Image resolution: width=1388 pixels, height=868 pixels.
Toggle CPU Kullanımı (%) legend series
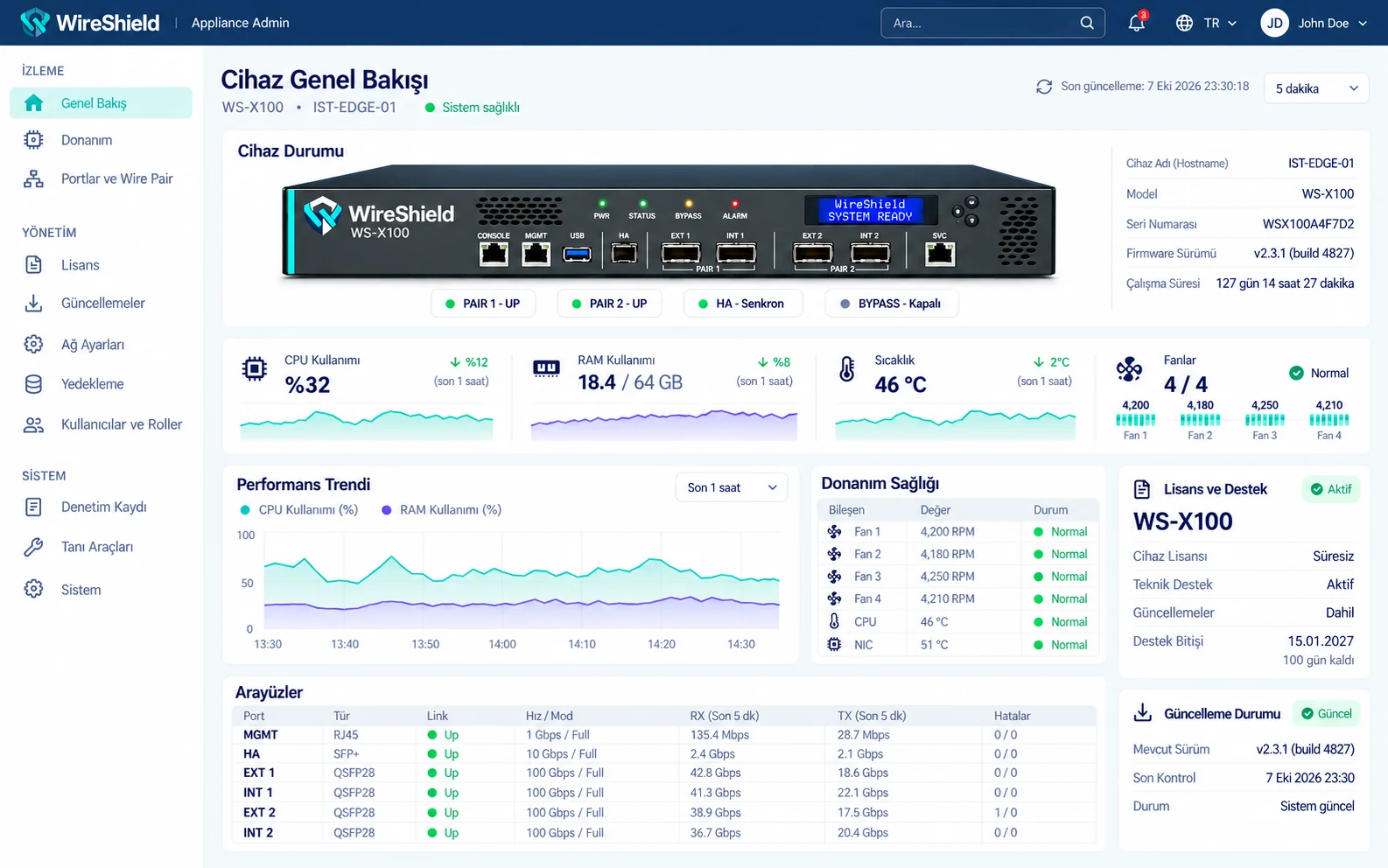pos(299,509)
